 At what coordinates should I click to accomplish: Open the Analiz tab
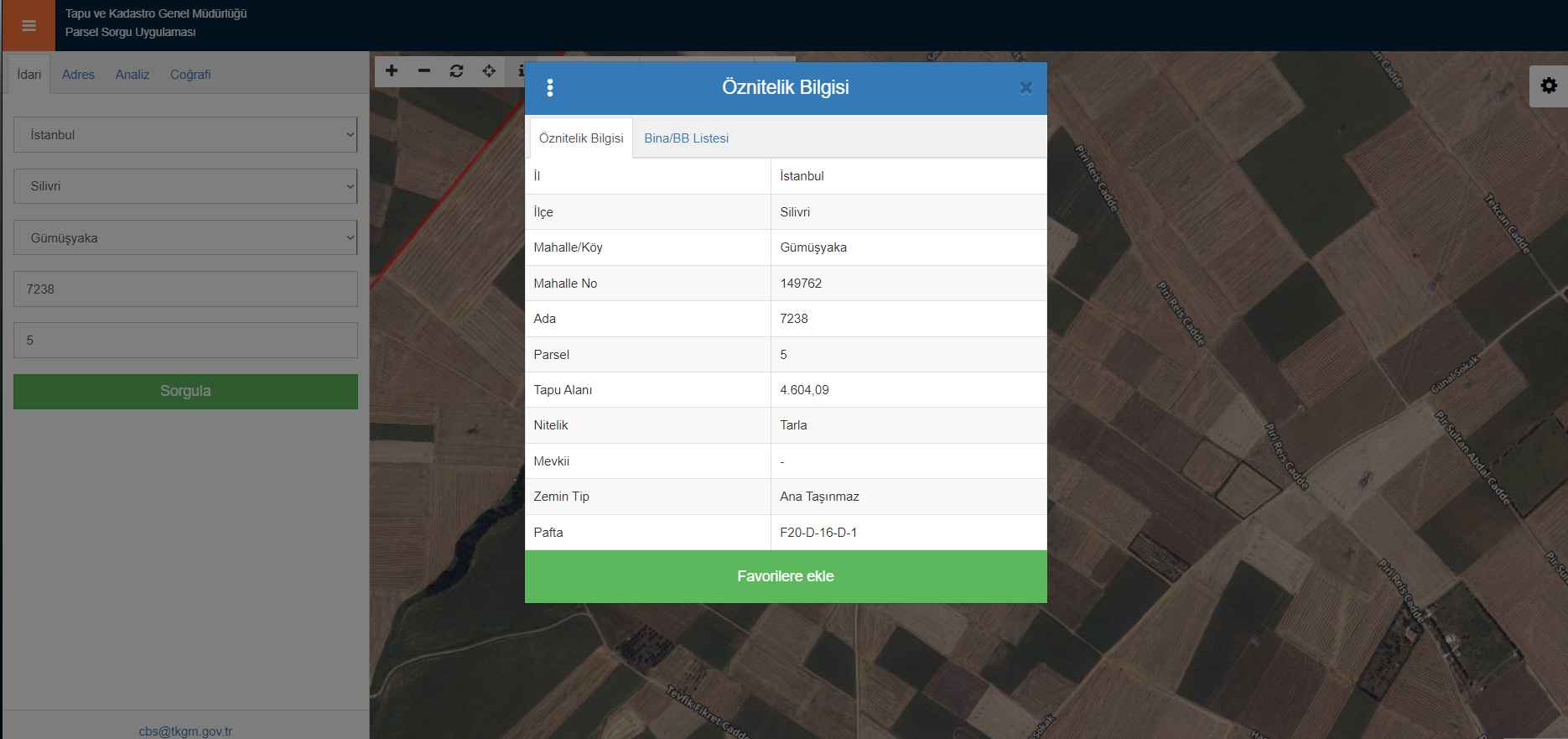(x=132, y=75)
